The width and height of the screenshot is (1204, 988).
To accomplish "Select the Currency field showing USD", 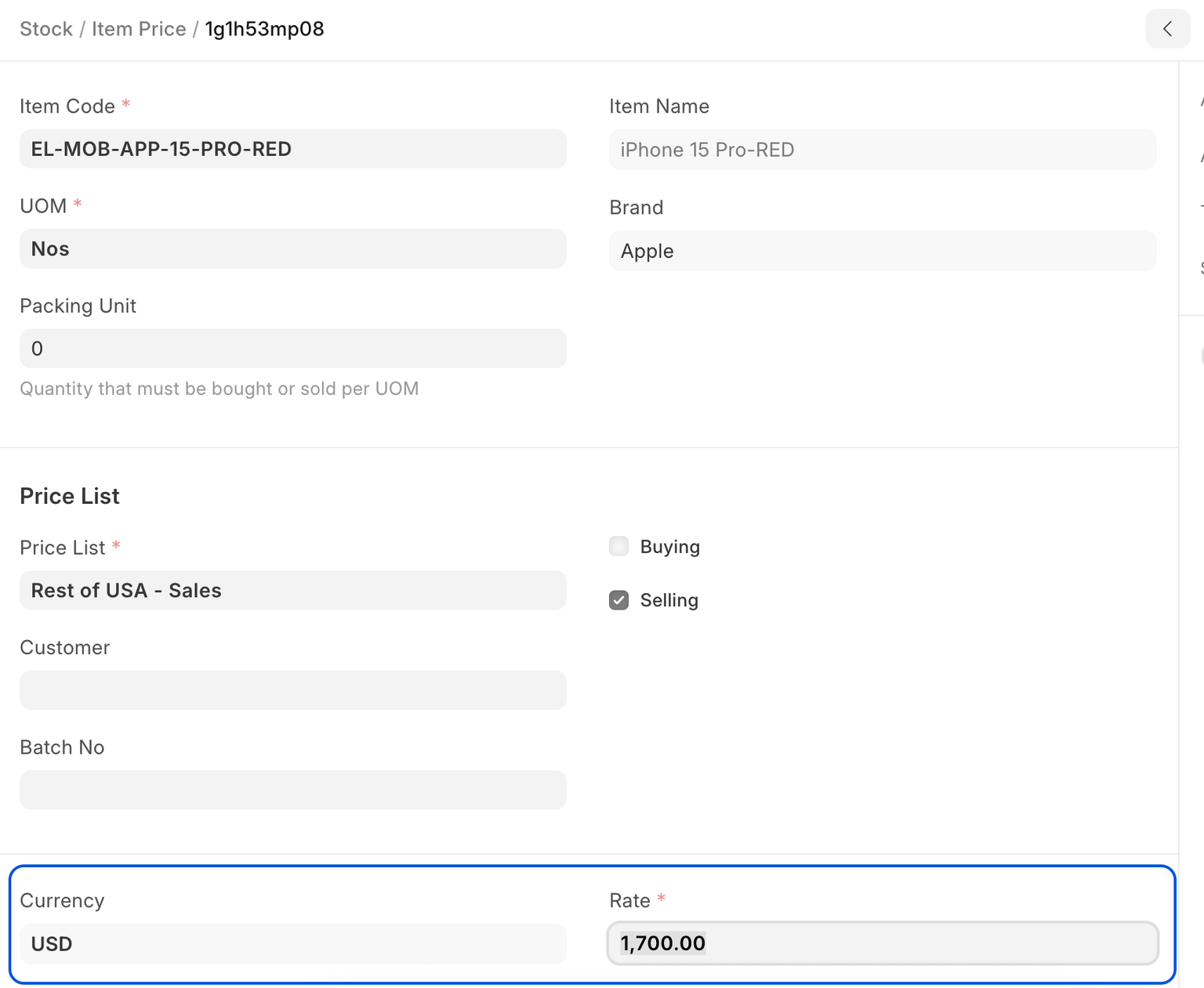I will (x=292, y=944).
